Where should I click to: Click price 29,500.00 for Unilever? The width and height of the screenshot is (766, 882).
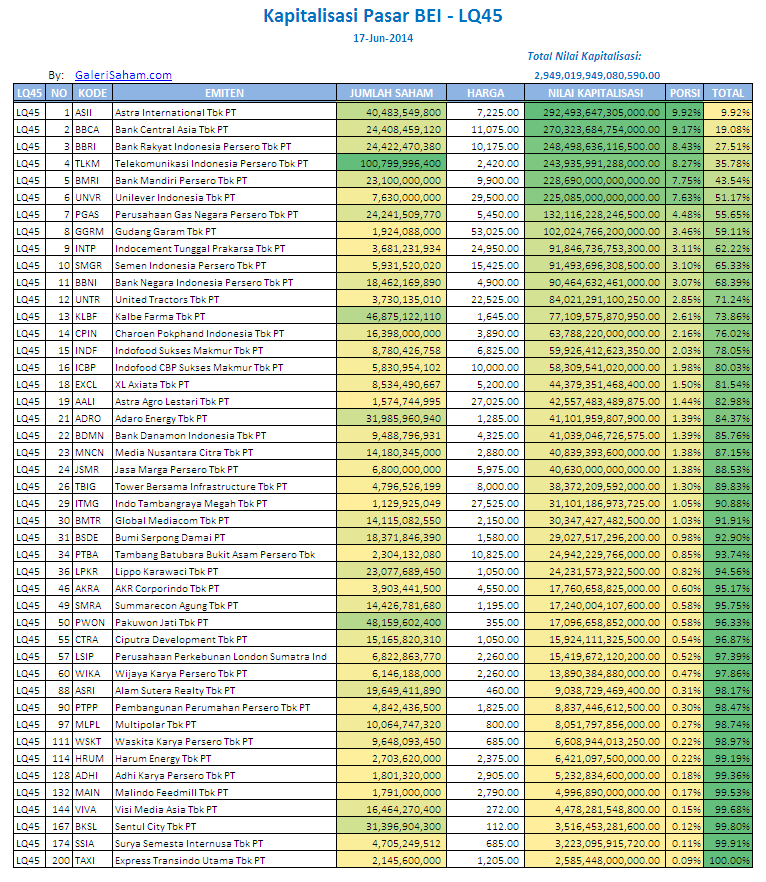pos(485,197)
